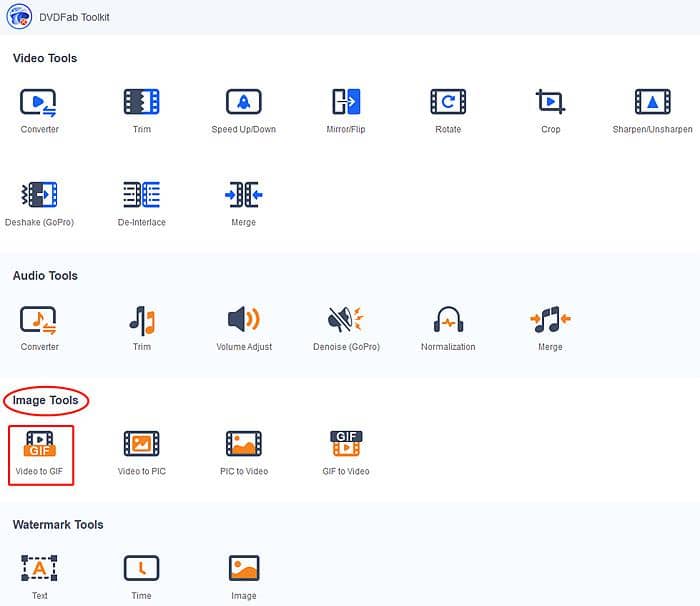Viewport: 700px width, 606px height.
Task: Open the Sharpen/Unsharpen tool
Action: [652, 111]
